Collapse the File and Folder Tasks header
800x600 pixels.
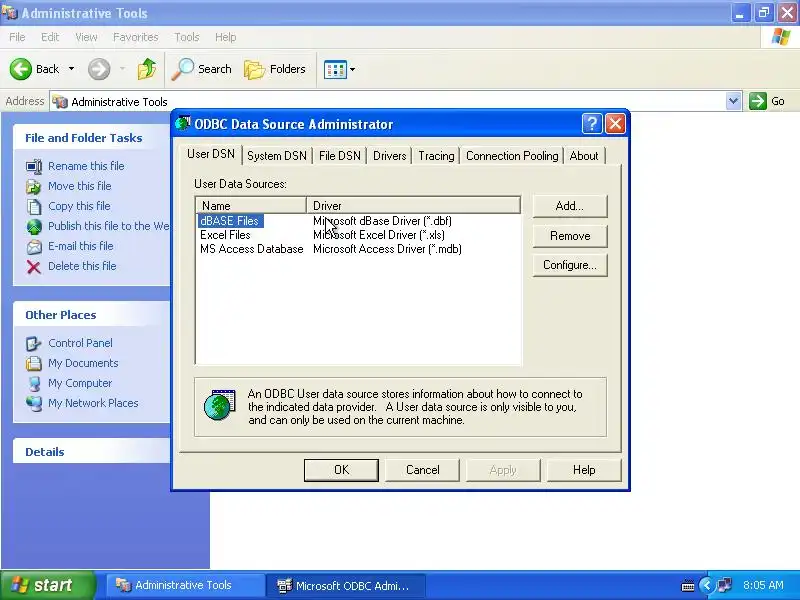(x=92, y=138)
